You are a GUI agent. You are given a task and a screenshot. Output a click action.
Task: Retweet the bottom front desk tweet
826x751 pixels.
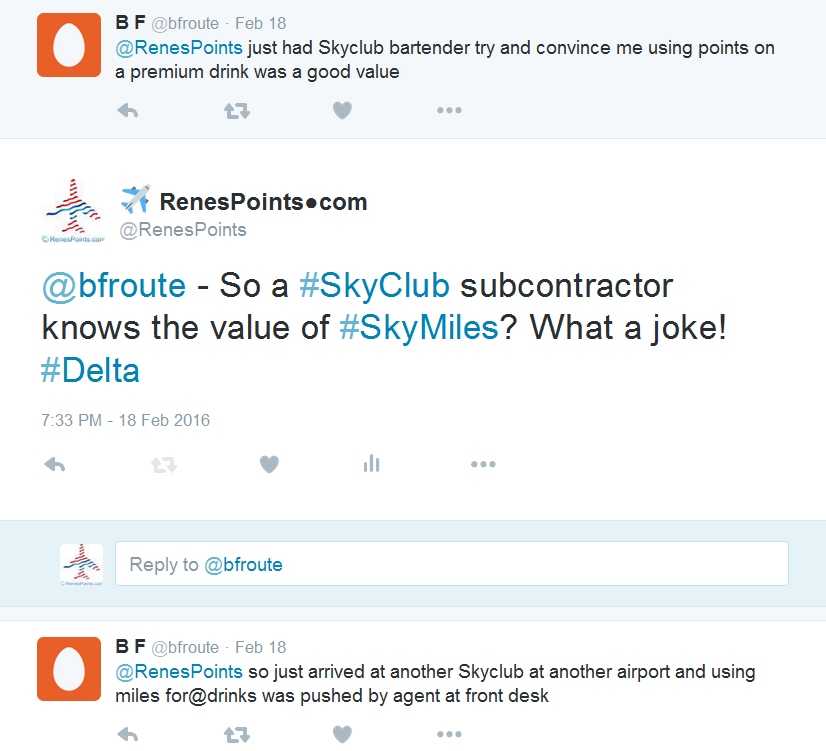click(x=236, y=735)
